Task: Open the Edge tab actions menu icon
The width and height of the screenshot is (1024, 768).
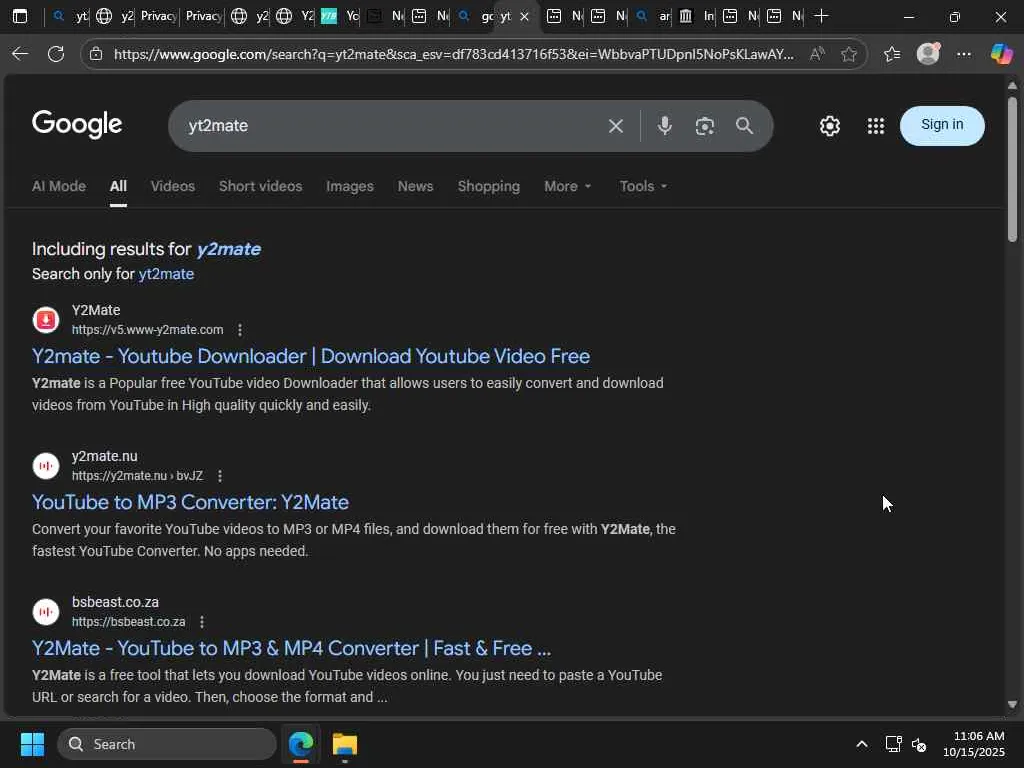Action: click(20, 16)
